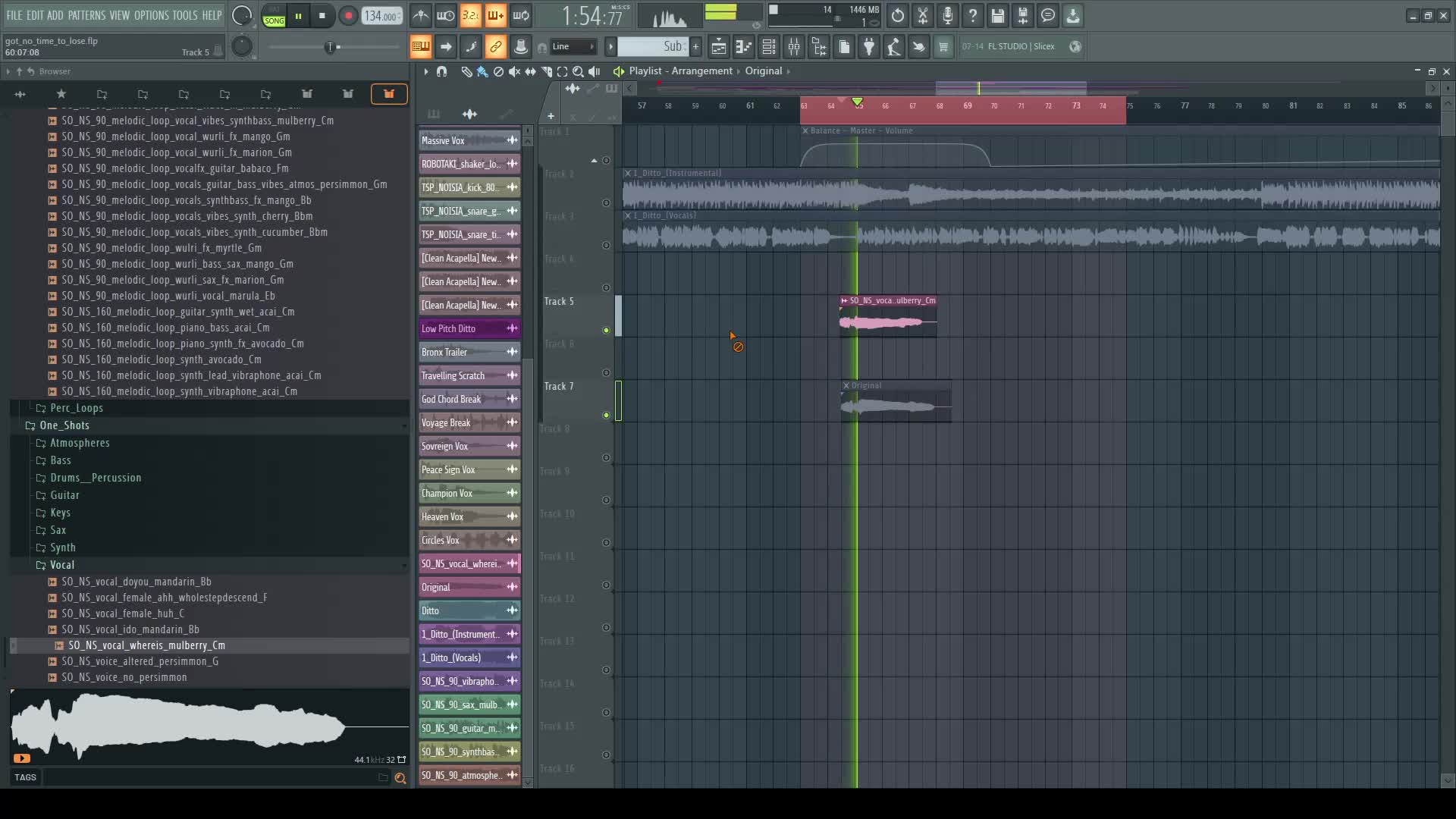Screen dimensions: 1456x819
Task: Open the 'Line' tool shape dropdown
Action: click(573, 46)
